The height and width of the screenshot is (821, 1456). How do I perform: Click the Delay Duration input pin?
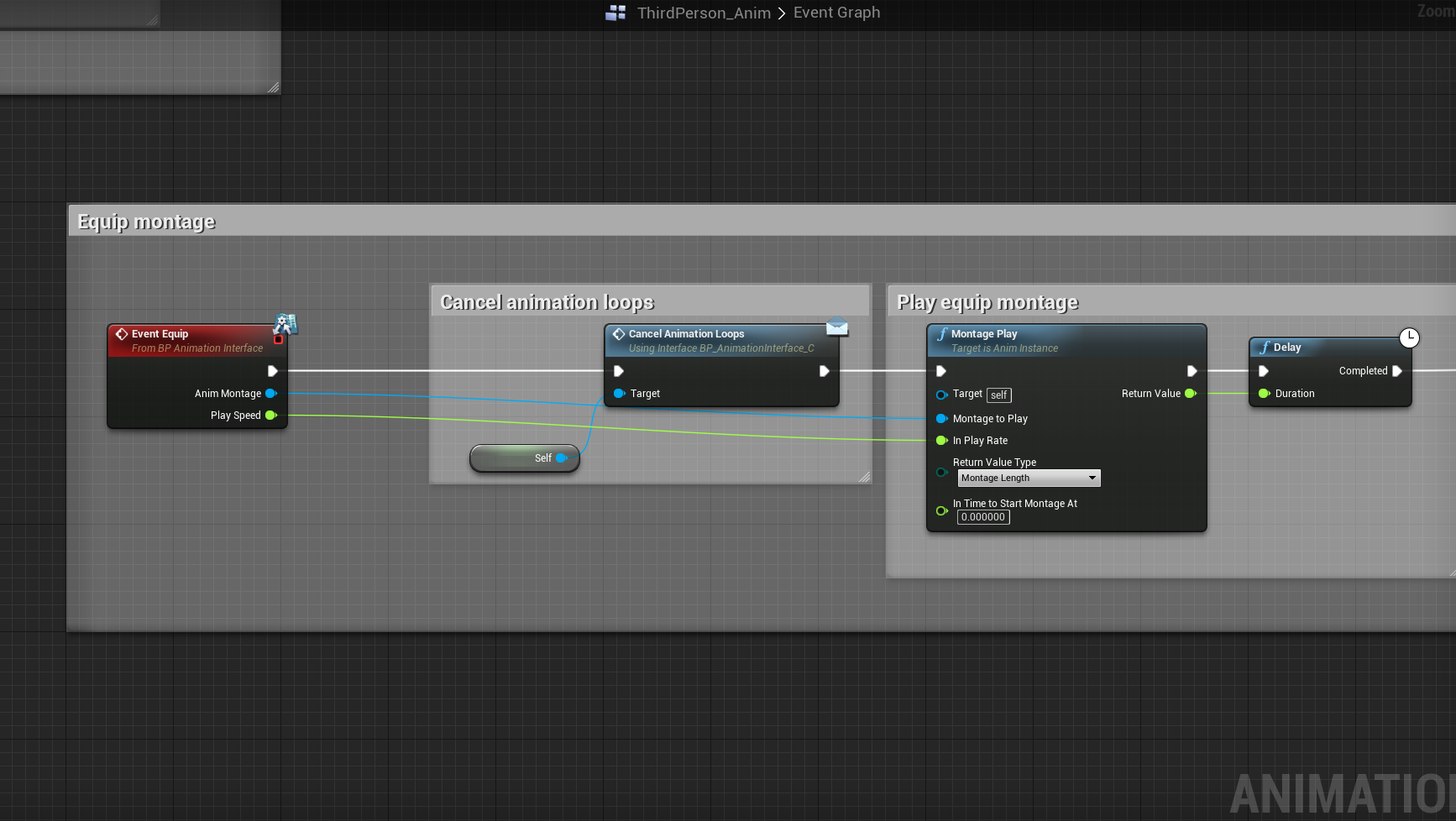coord(1264,394)
